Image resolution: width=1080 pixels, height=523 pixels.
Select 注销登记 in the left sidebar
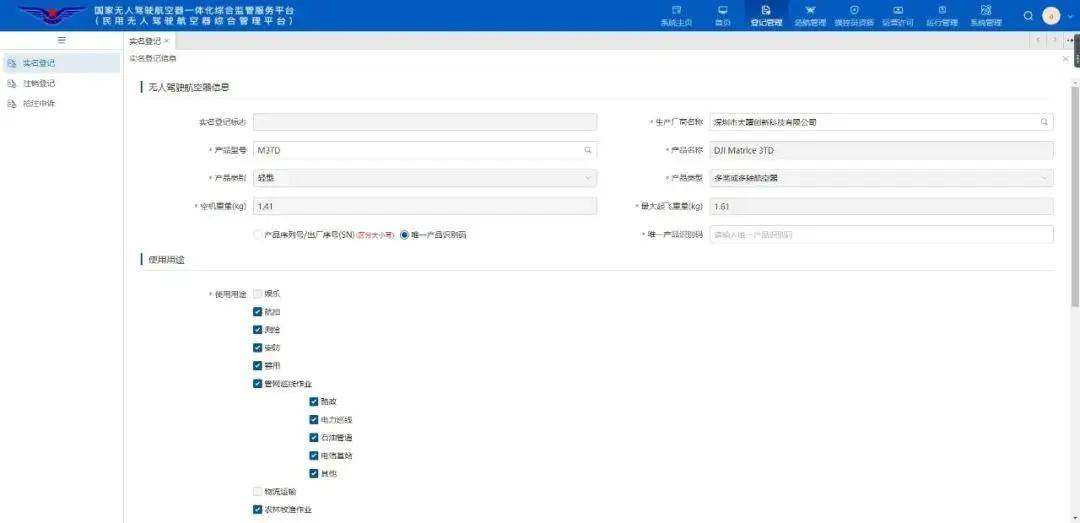click(40, 83)
